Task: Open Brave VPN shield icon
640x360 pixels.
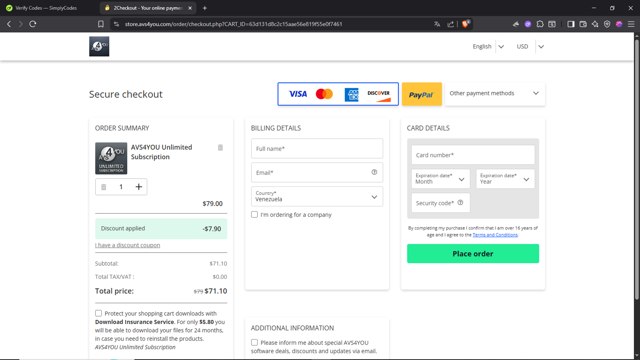Action: coord(607,24)
